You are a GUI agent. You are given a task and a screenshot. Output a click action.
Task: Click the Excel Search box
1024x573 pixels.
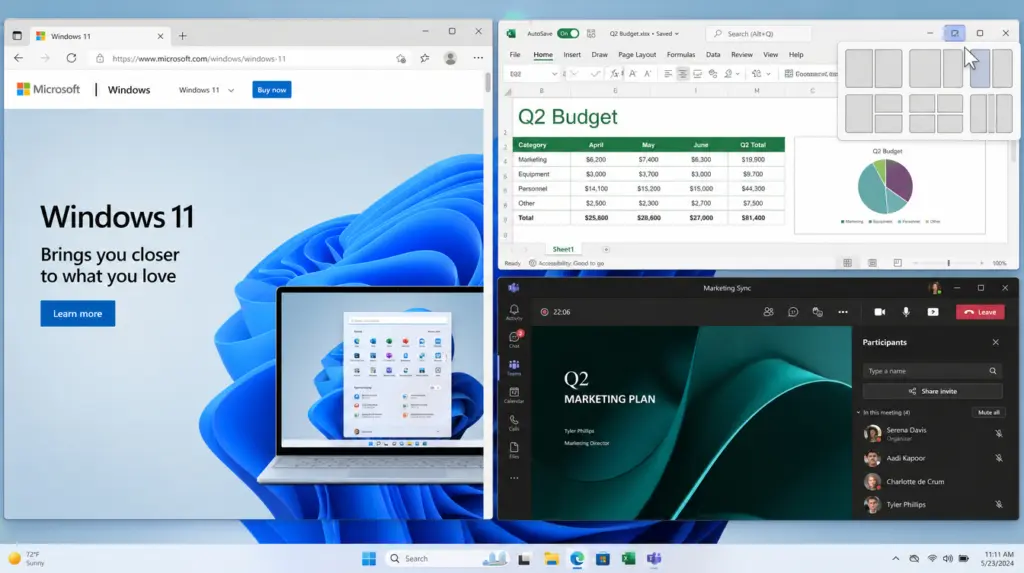click(758, 33)
